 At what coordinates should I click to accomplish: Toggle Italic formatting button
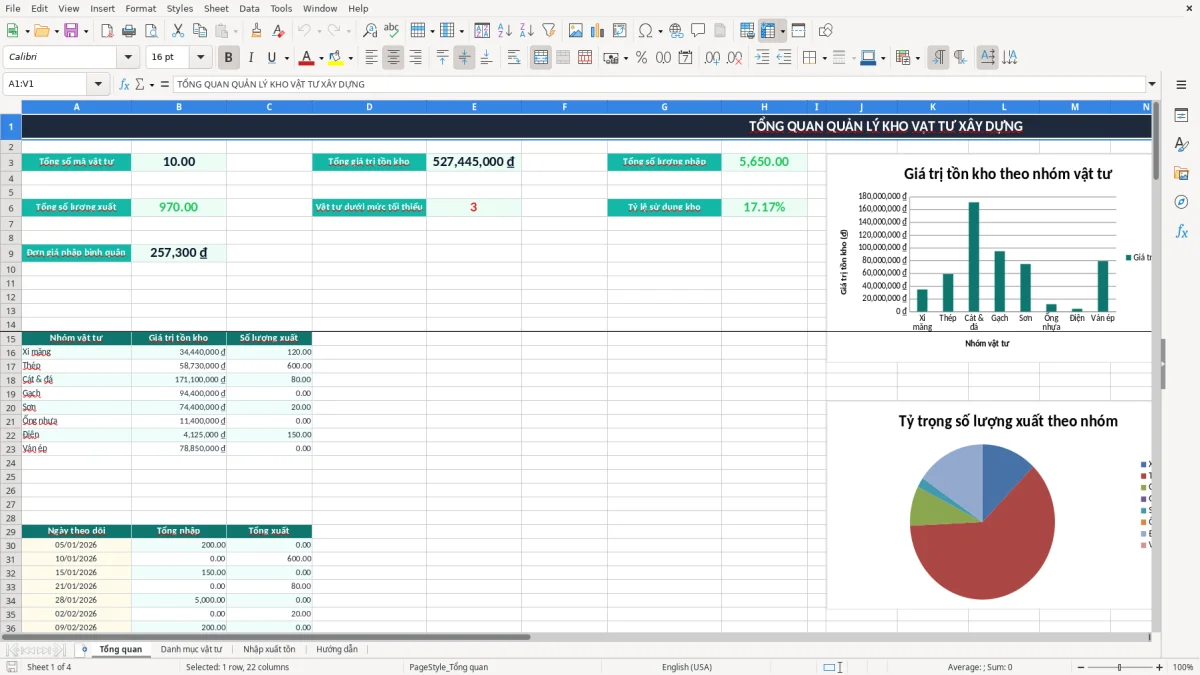[x=250, y=58]
